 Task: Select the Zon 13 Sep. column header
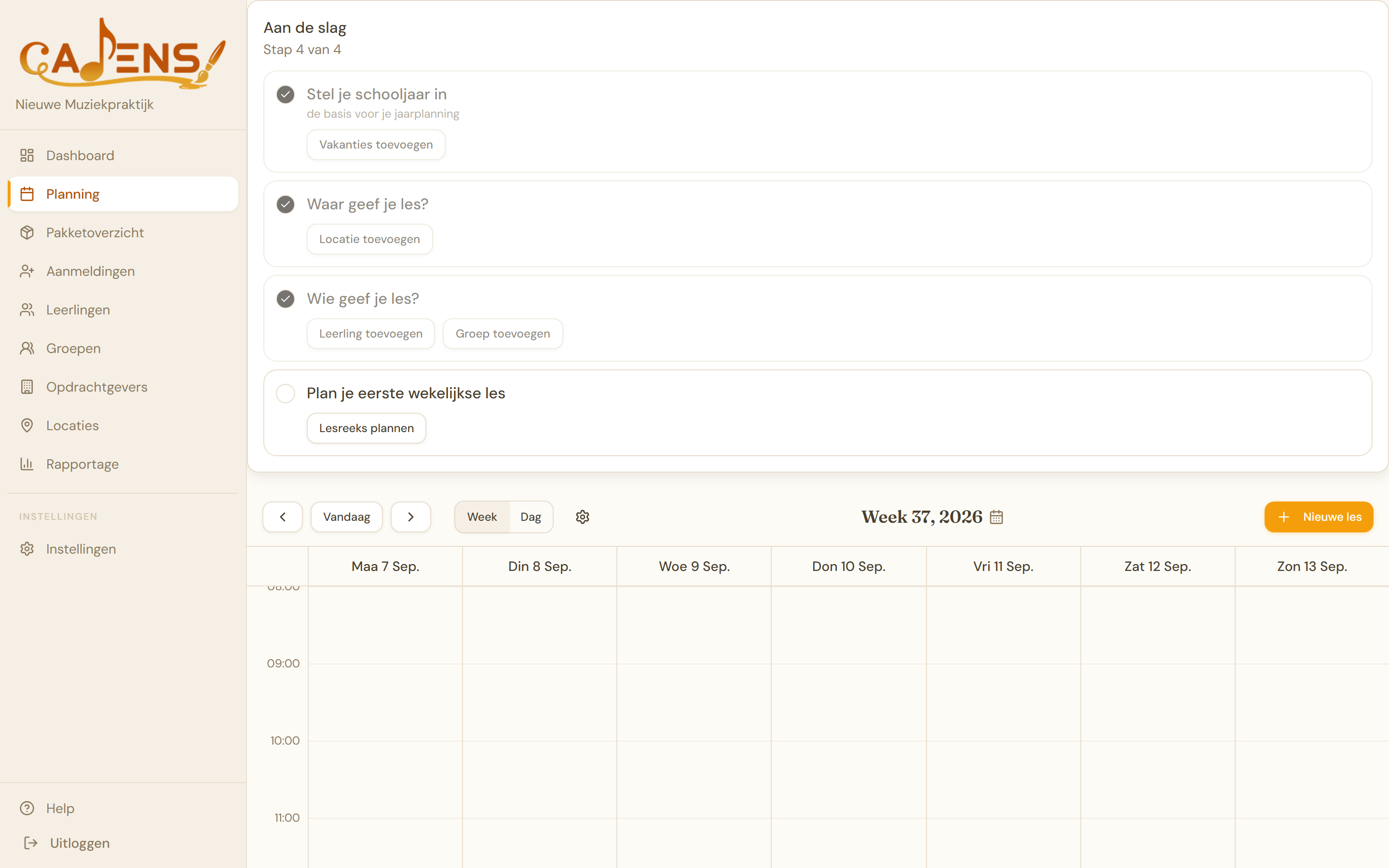[x=1312, y=567]
